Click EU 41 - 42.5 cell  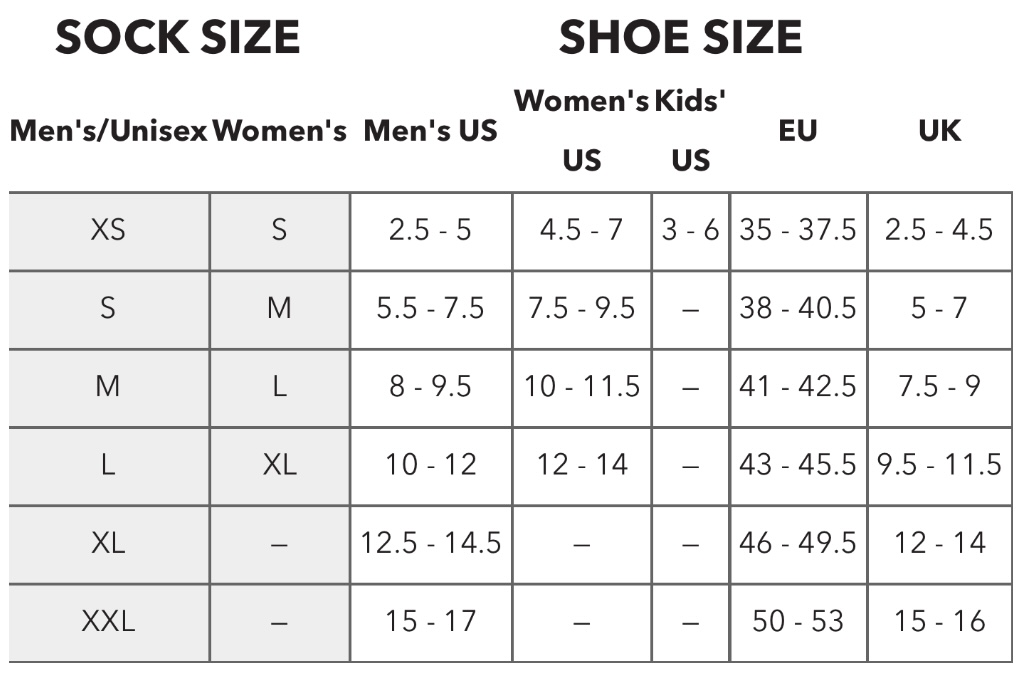click(x=798, y=386)
